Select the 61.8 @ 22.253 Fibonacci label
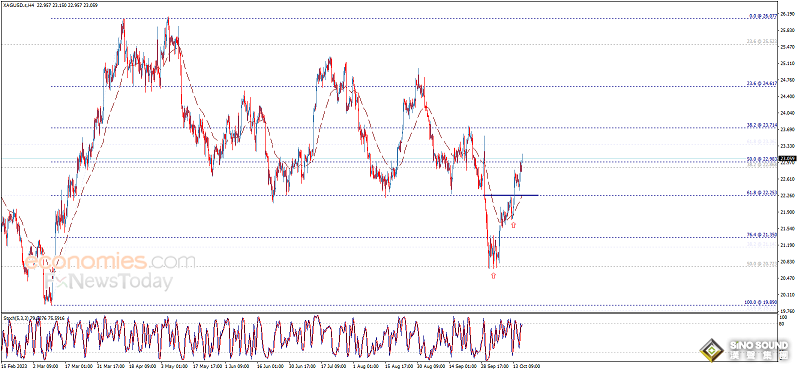Screen dimensions: 798x372 point(762,193)
